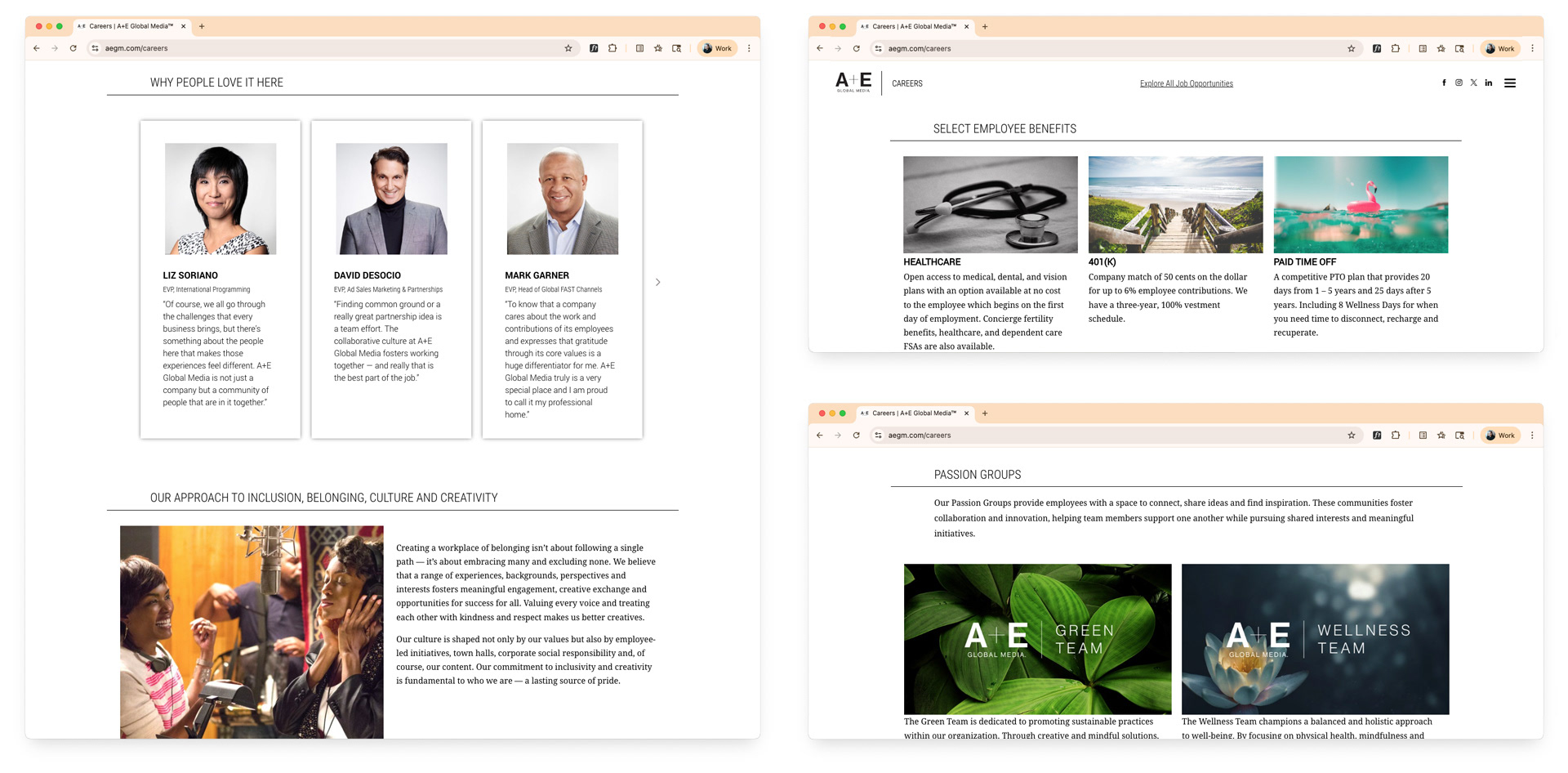Click the back arrow in the bottom-right browser window

pyautogui.click(x=820, y=436)
